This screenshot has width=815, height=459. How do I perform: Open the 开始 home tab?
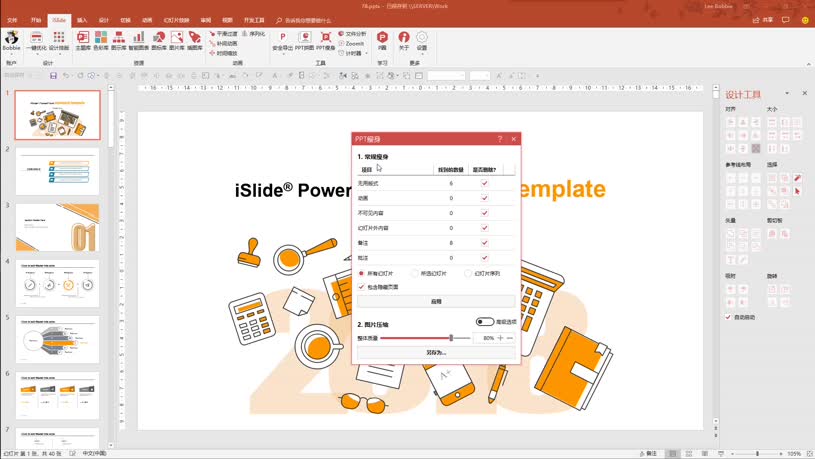coord(35,20)
